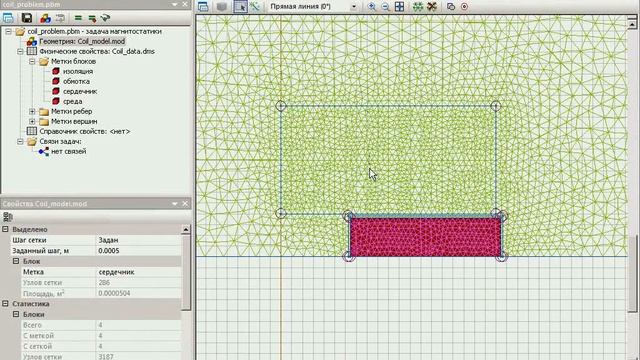The image size is (640, 360).
Task: Collapse the "Блоки" statistics subgroup
Action: click(x=16, y=315)
